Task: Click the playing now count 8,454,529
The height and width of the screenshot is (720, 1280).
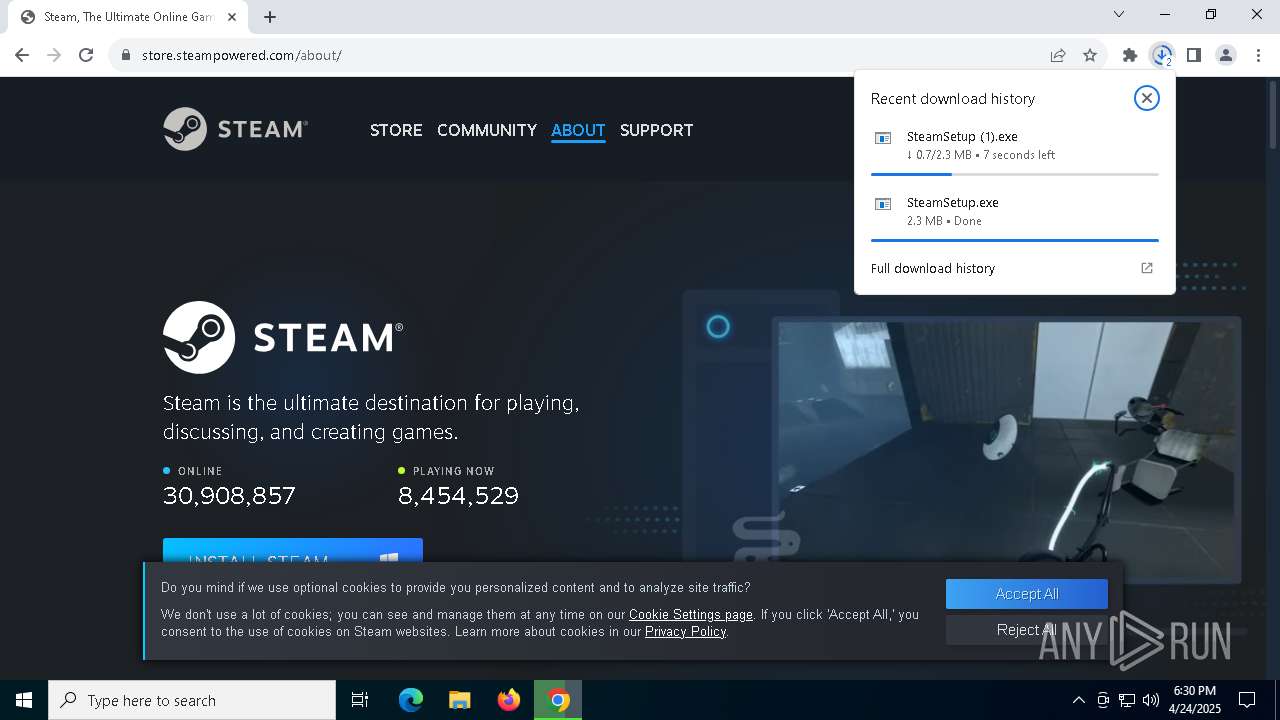Action: coord(458,496)
